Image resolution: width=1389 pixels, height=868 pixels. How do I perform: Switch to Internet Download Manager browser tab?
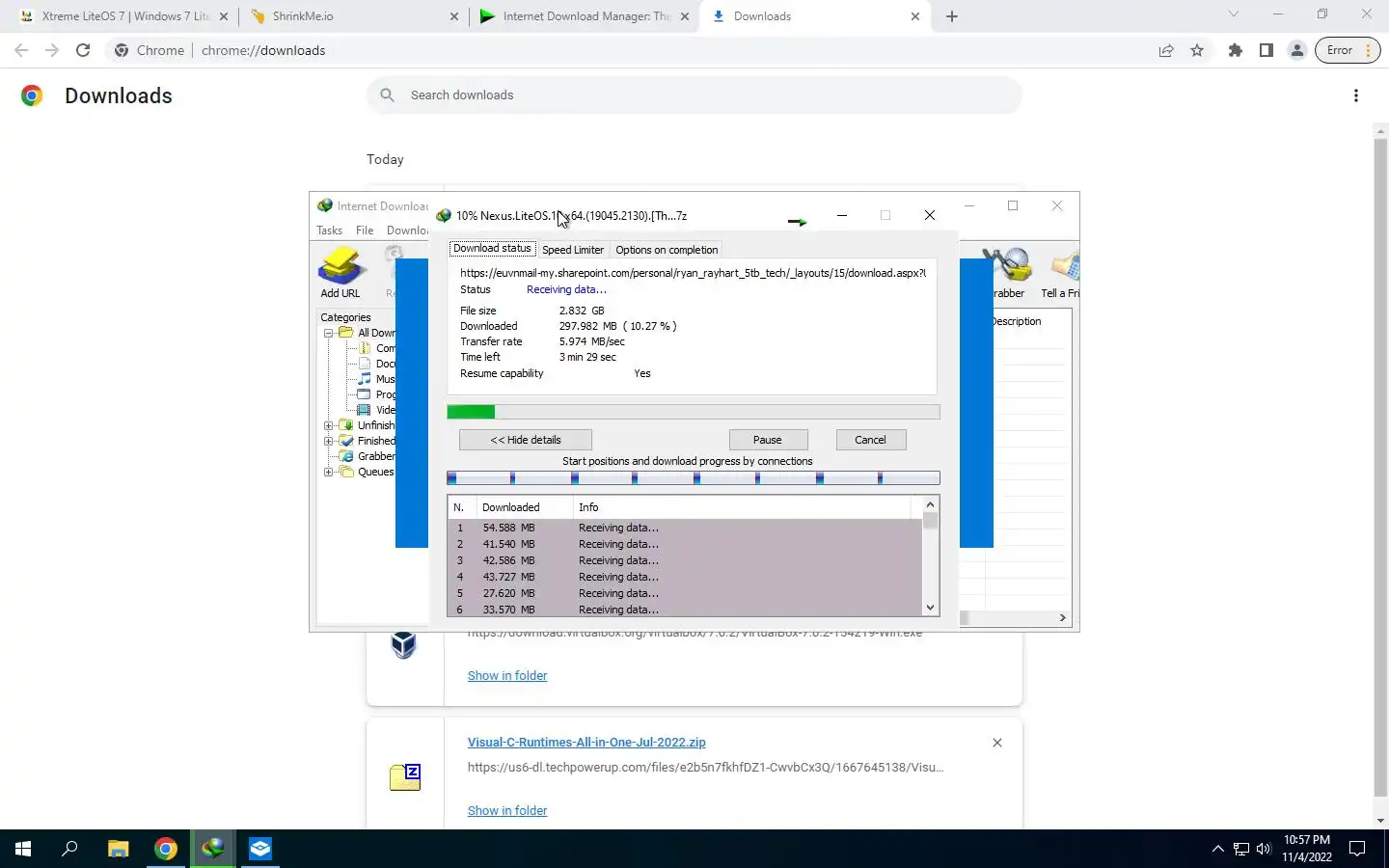coord(586,16)
